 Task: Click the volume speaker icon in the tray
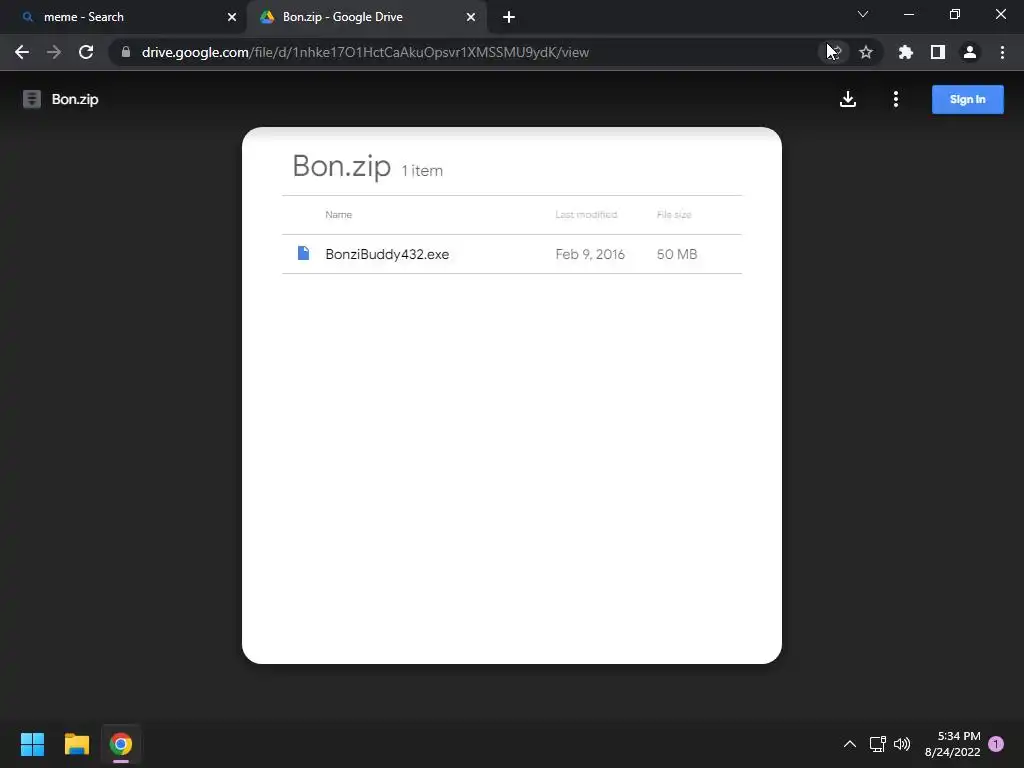tap(902, 744)
